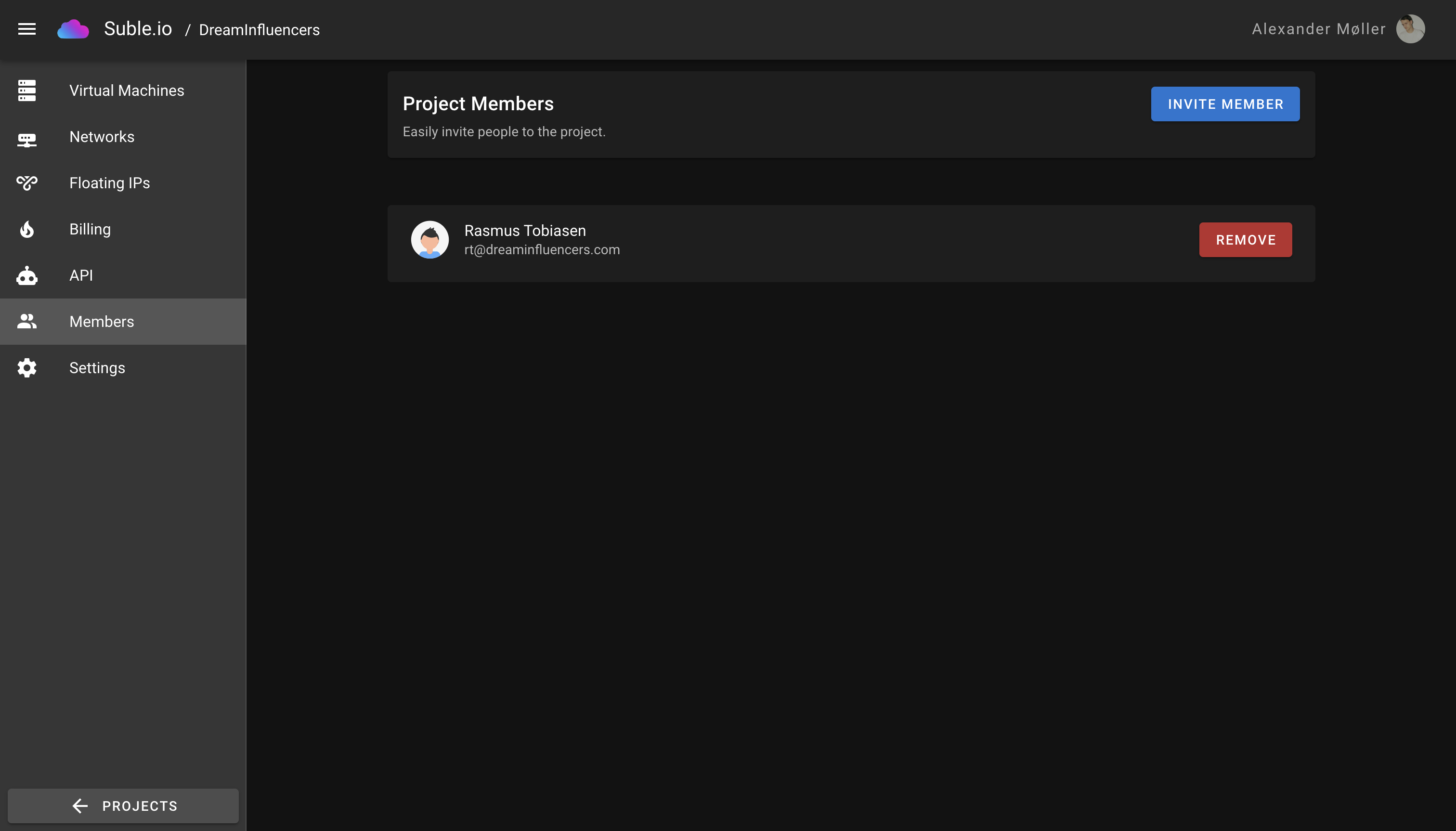The image size is (1456, 831).
Task: Click Alexander Møller's profile avatar
Action: (1410, 28)
